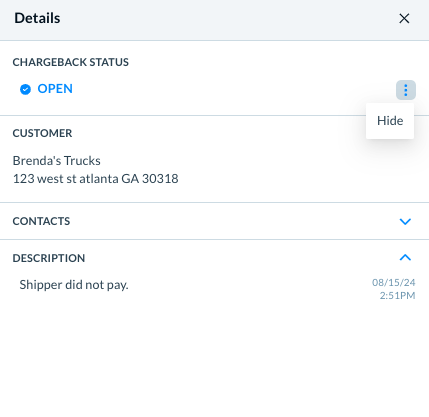
Task: Click the Shipper did not pay note
Action: pos(74,285)
